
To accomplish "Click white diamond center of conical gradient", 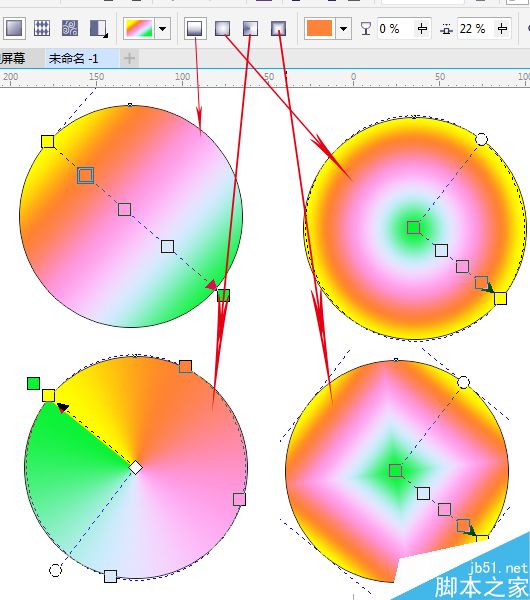I will [135, 468].
